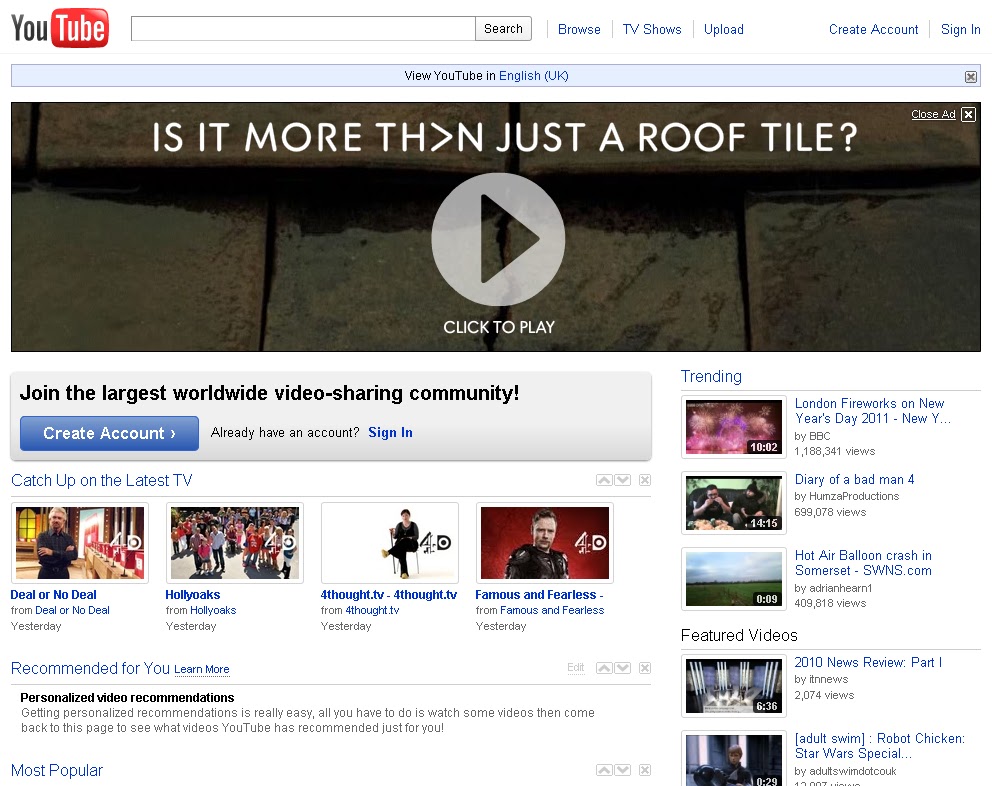Screen dimensions: 992x786
Task: Open the Catch Up on the Latest TV heading
Action: [x=101, y=480]
